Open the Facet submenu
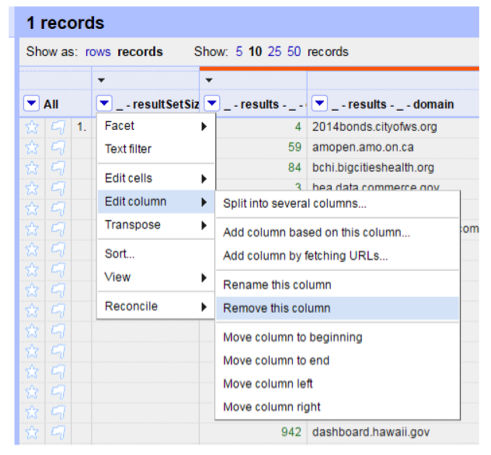The image size is (491, 455). click(x=156, y=126)
